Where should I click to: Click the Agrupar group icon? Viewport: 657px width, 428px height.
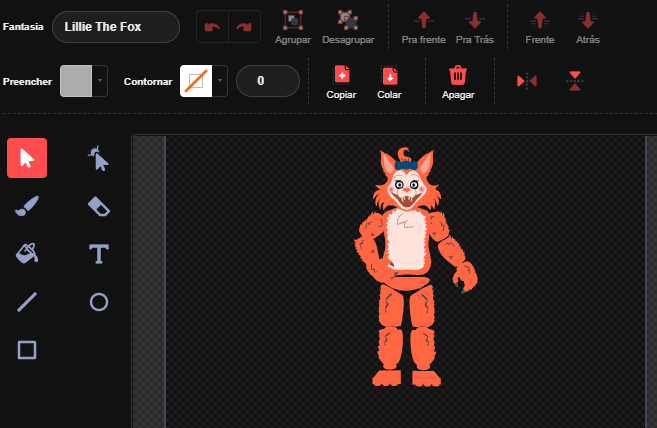(293, 27)
